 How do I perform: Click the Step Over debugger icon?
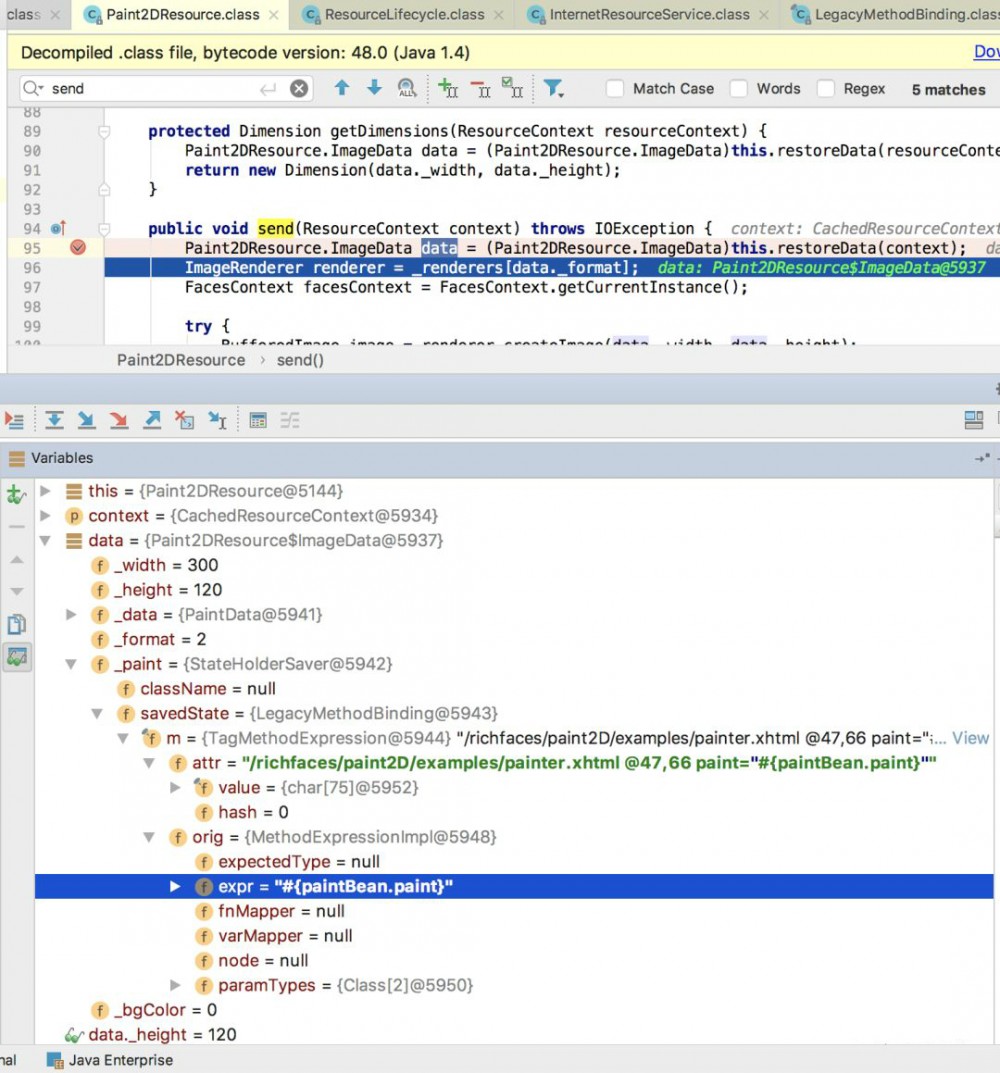pos(55,420)
